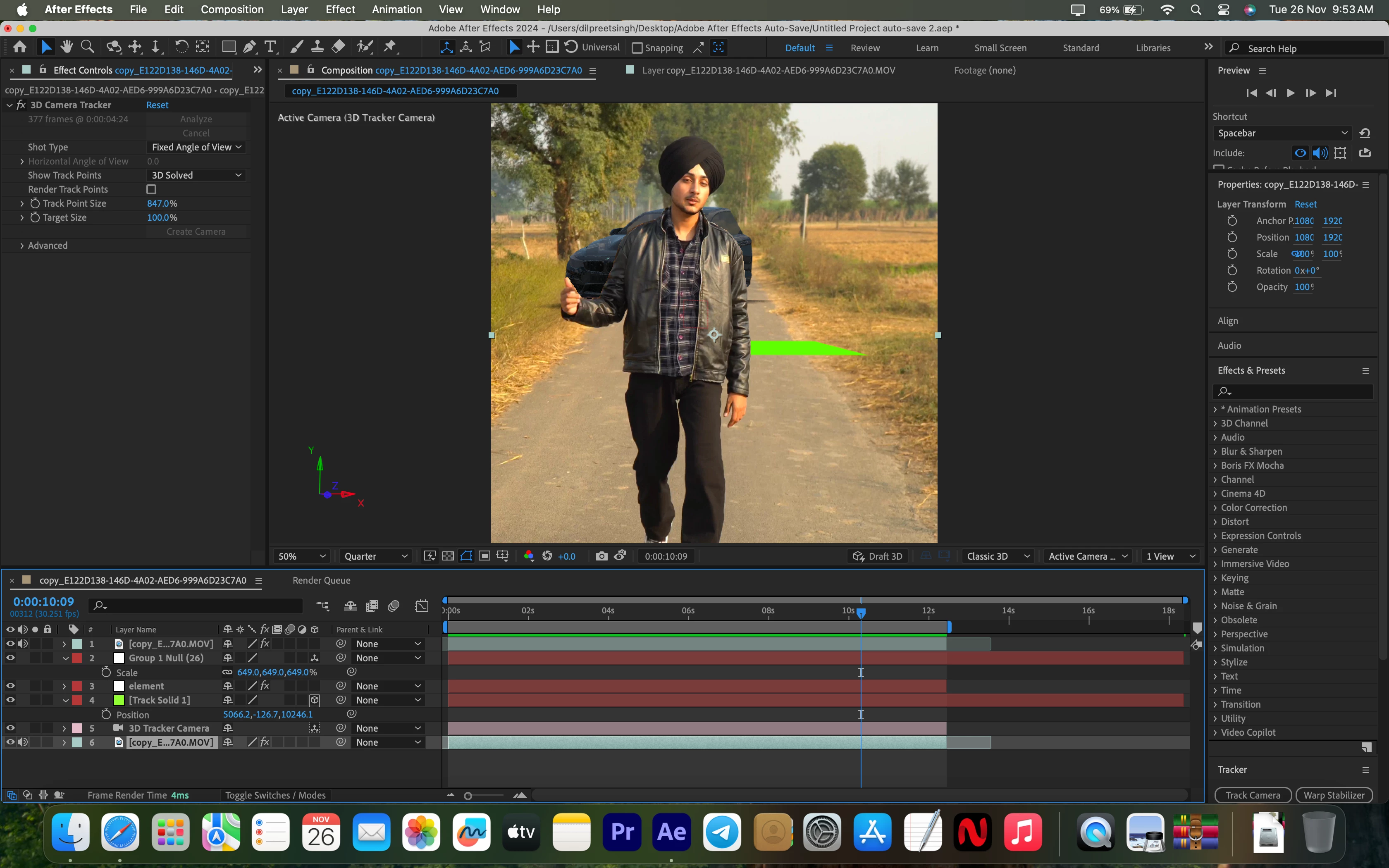The image size is (1389, 868).
Task: Expand the Advanced section in the 3D Camera Tracker
Action: [x=22, y=246]
